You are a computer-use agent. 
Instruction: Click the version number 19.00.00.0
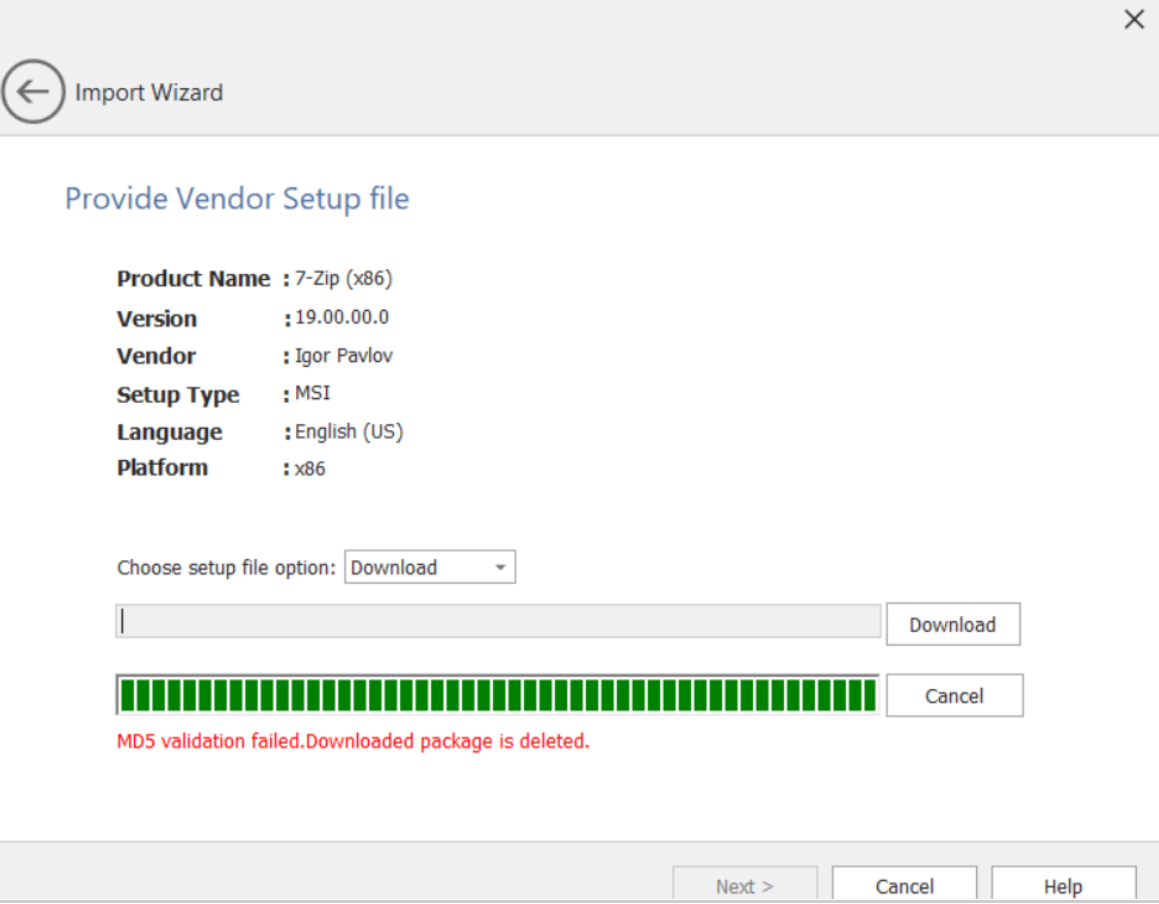click(342, 318)
